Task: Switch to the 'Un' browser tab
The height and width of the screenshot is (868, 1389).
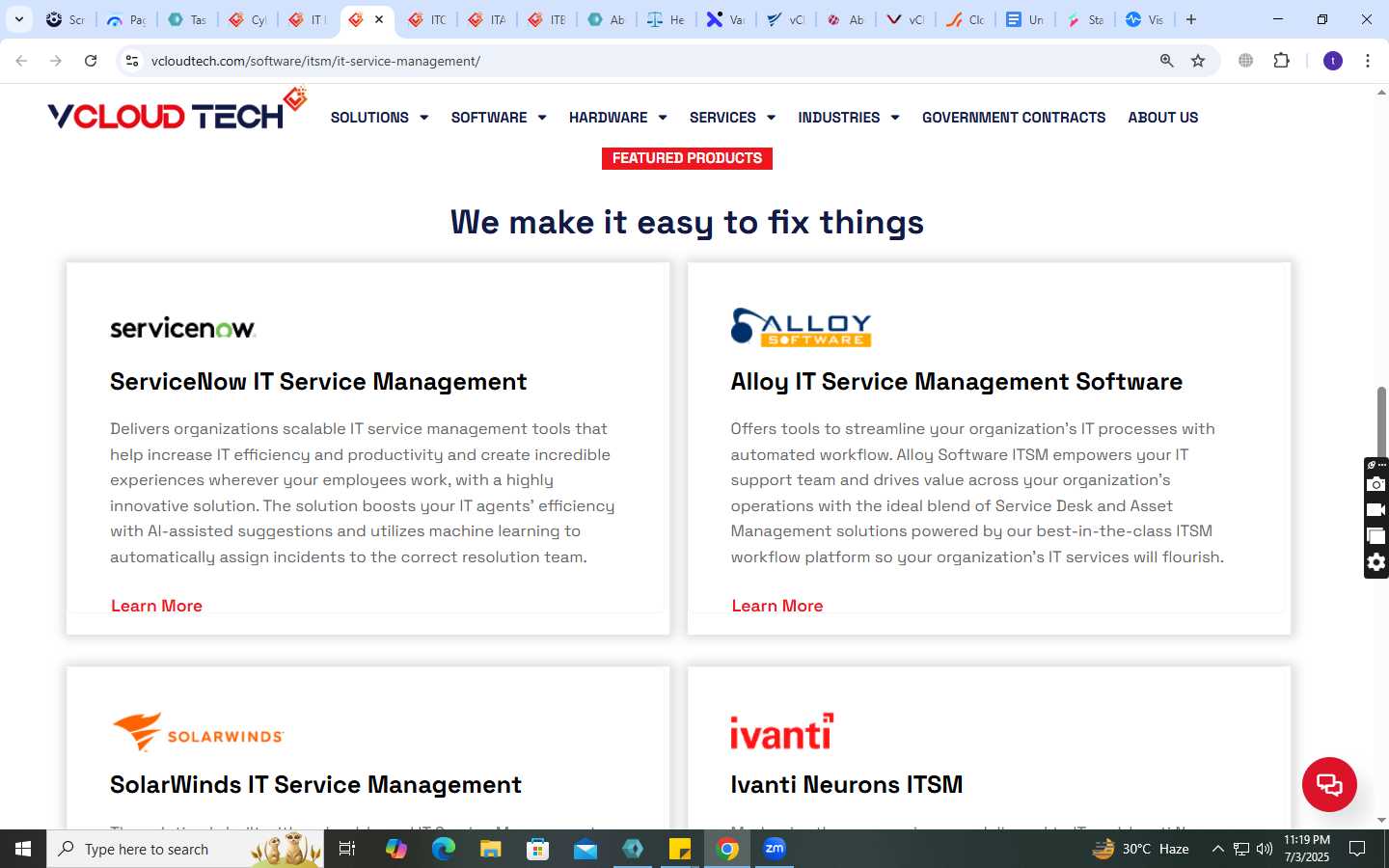Action: coord(1025,19)
